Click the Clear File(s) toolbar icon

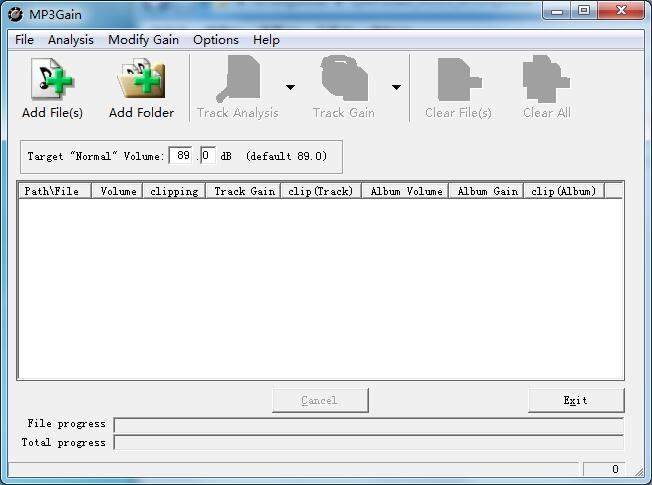pos(459,79)
